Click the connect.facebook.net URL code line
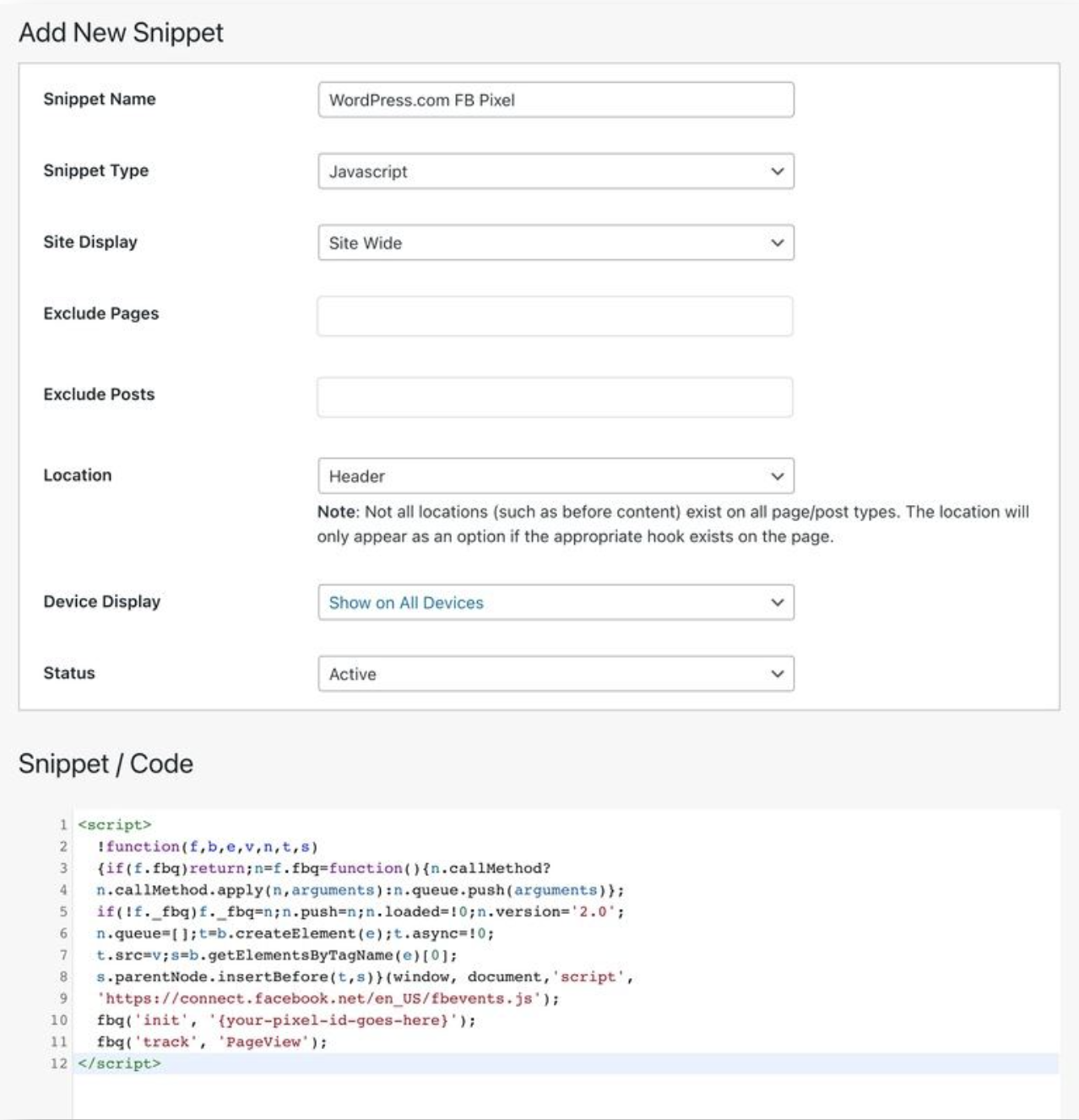This screenshot has width=1079, height=1120. [328, 998]
